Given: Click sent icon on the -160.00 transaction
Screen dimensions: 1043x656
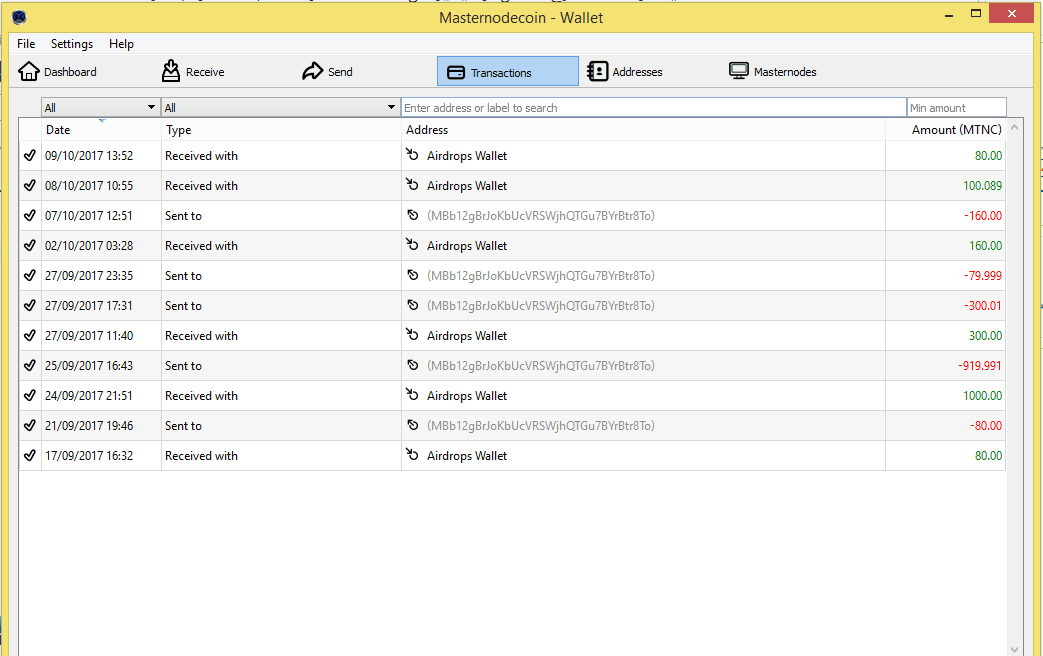Looking at the screenshot, I should point(412,215).
